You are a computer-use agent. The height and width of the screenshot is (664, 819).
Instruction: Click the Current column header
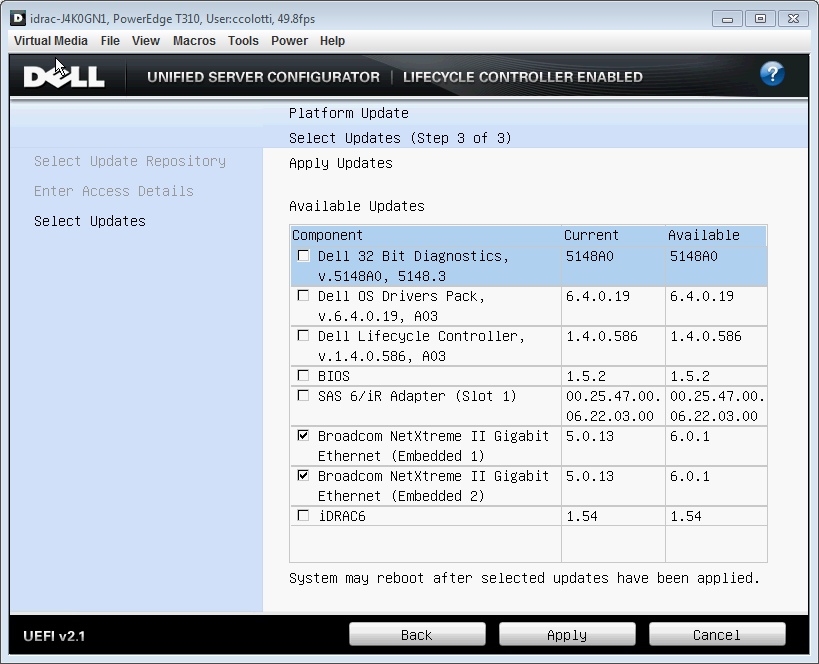(613, 235)
